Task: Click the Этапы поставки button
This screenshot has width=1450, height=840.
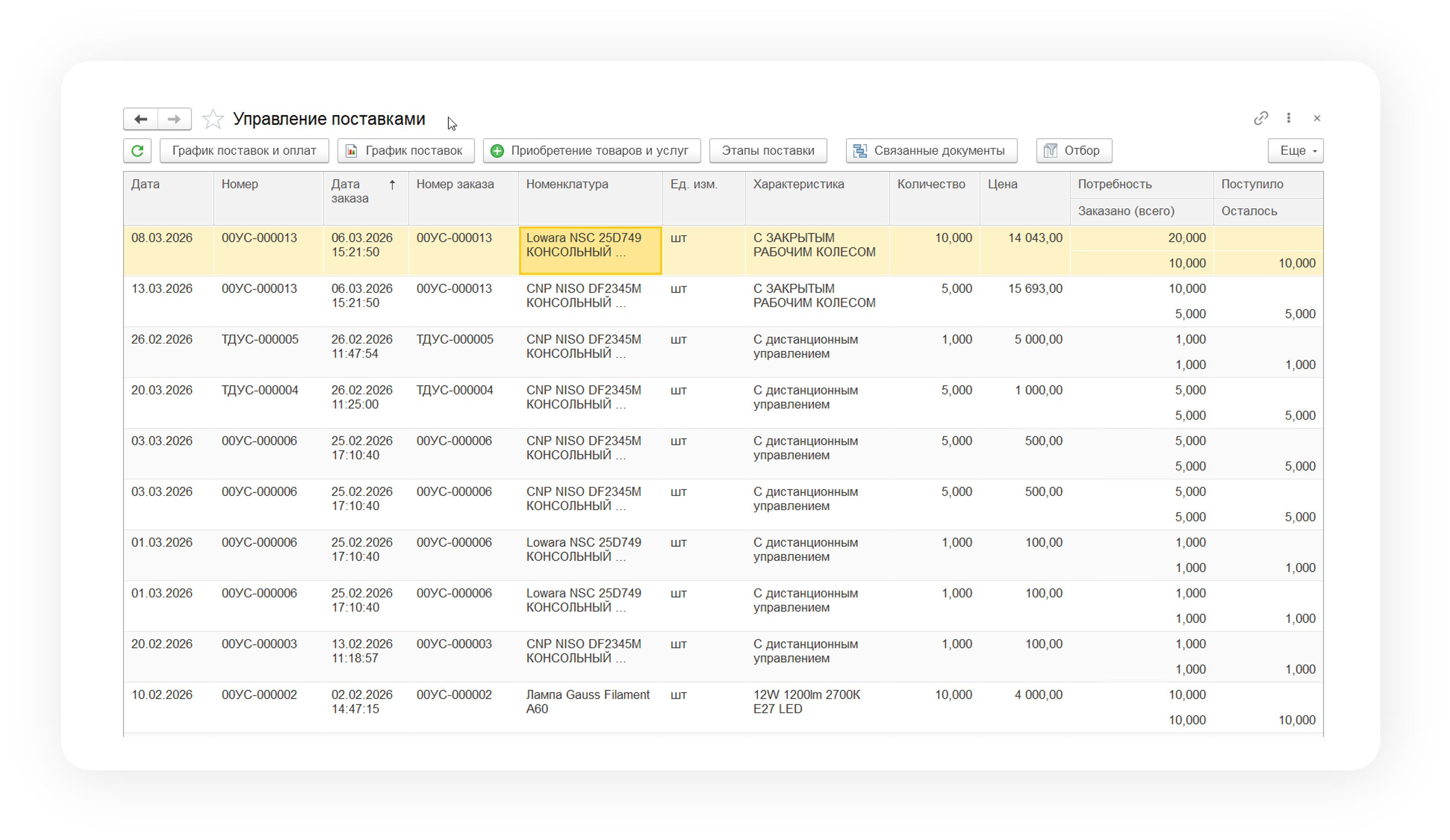Action: coord(767,151)
